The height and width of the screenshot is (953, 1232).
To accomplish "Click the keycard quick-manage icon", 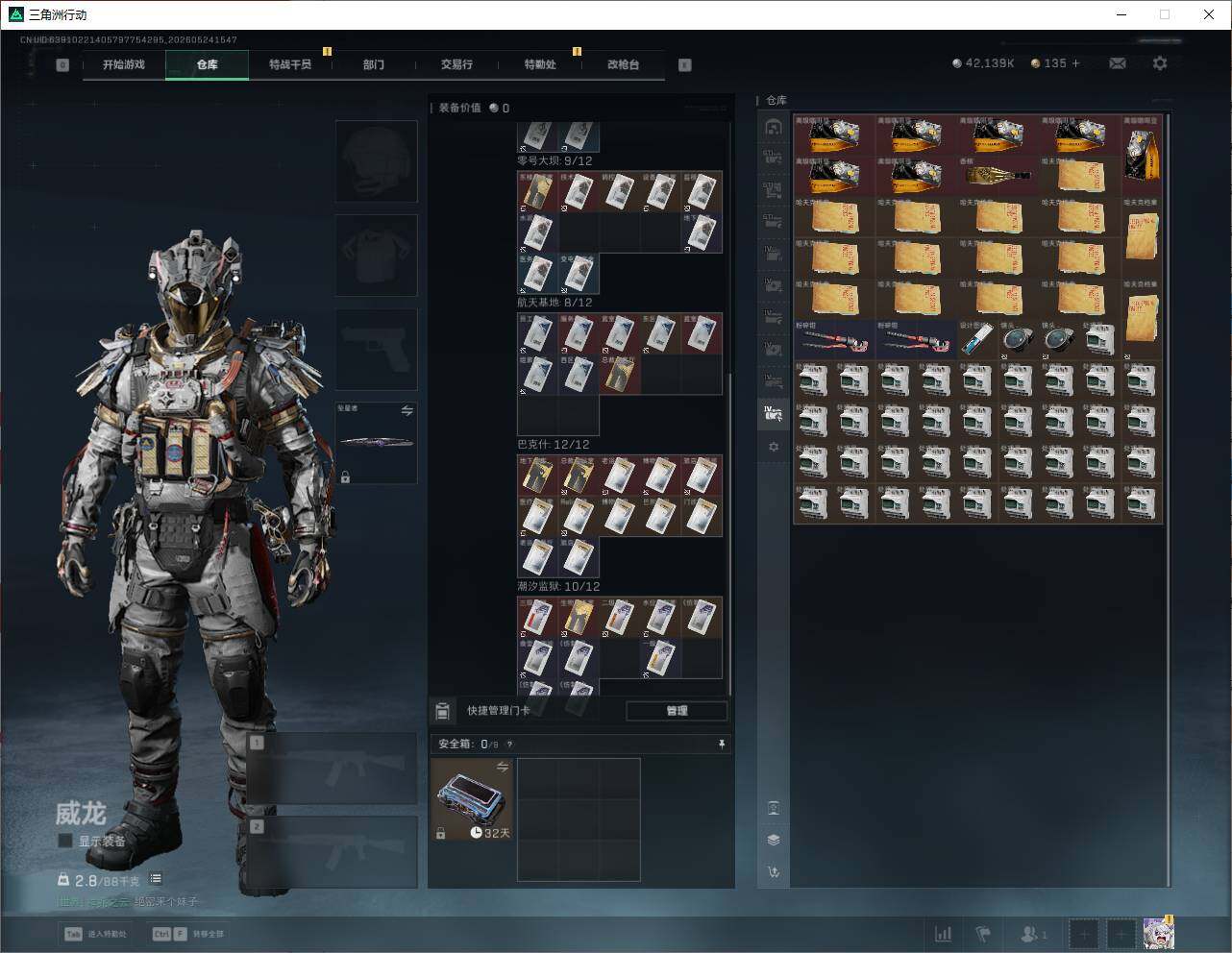I will 442,711.
